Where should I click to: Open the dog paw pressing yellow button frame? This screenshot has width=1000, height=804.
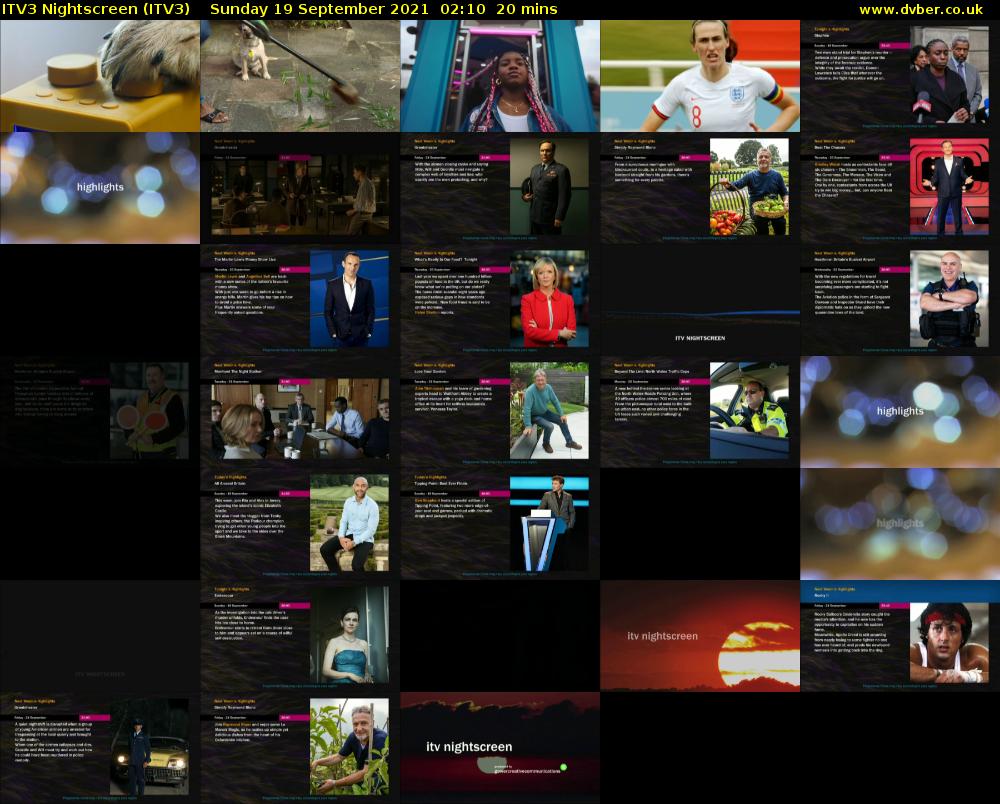point(99,76)
